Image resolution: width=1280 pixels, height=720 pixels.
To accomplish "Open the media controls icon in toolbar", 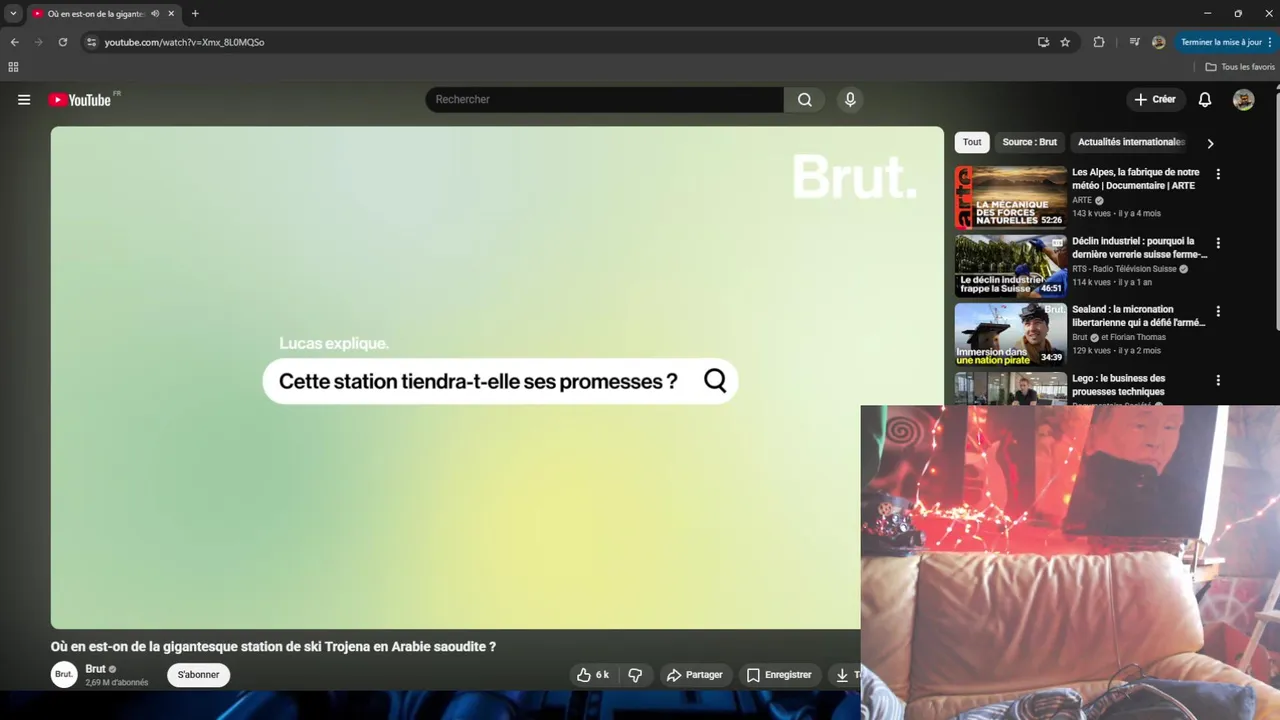I will [1134, 42].
